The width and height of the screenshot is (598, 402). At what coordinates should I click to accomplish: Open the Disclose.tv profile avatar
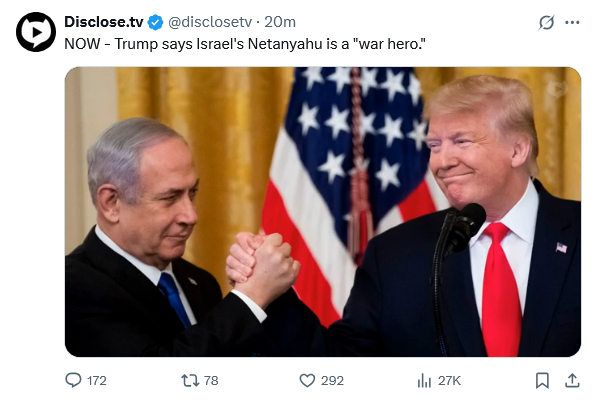(36, 32)
